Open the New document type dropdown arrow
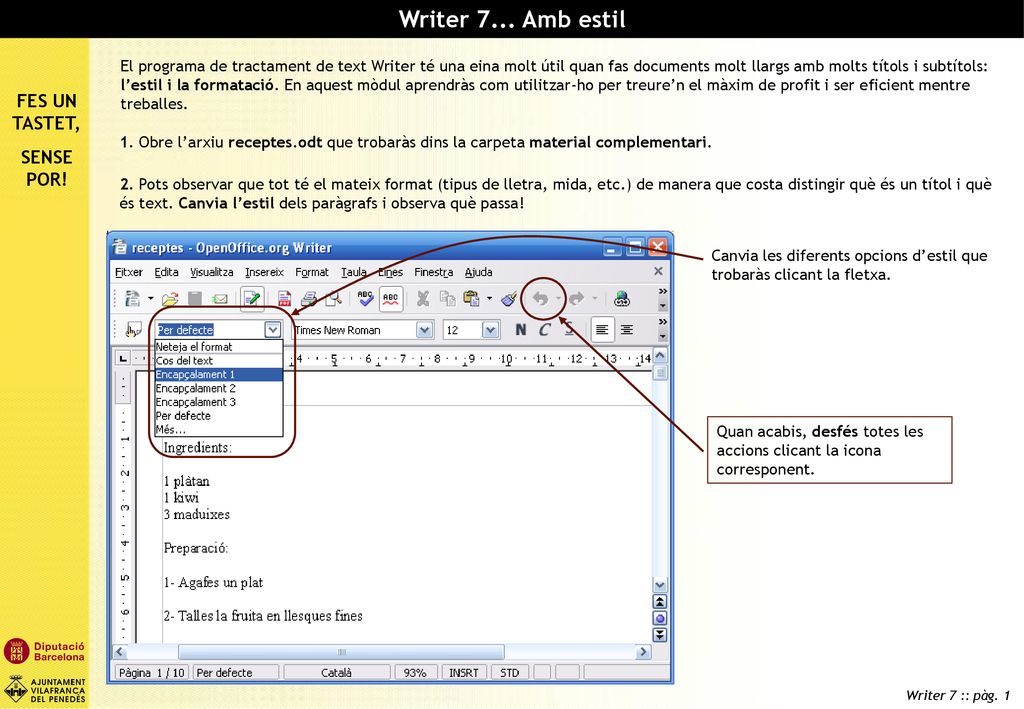This screenshot has height=709, width=1024. pyautogui.click(x=150, y=299)
